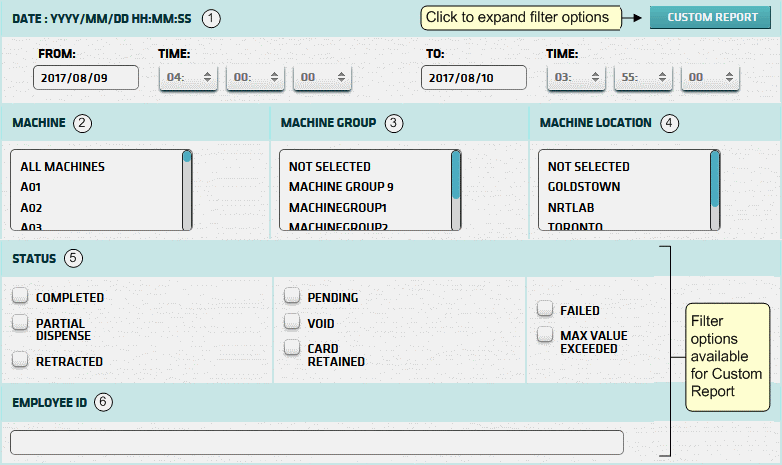
Task: Click the Custom Report button
Action: click(710, 17)
